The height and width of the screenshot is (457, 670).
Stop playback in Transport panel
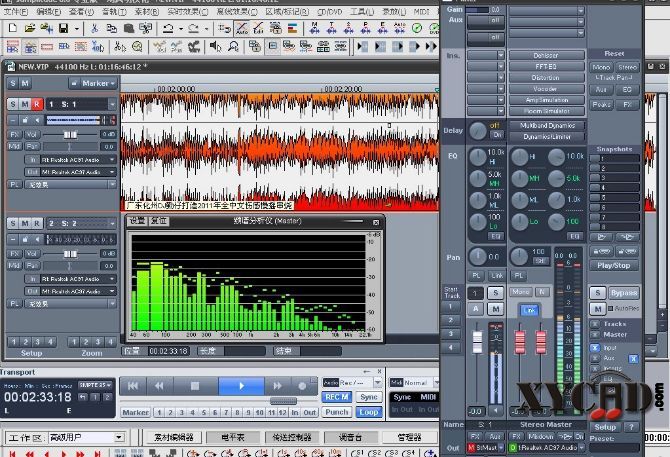[x=195, y=386]
